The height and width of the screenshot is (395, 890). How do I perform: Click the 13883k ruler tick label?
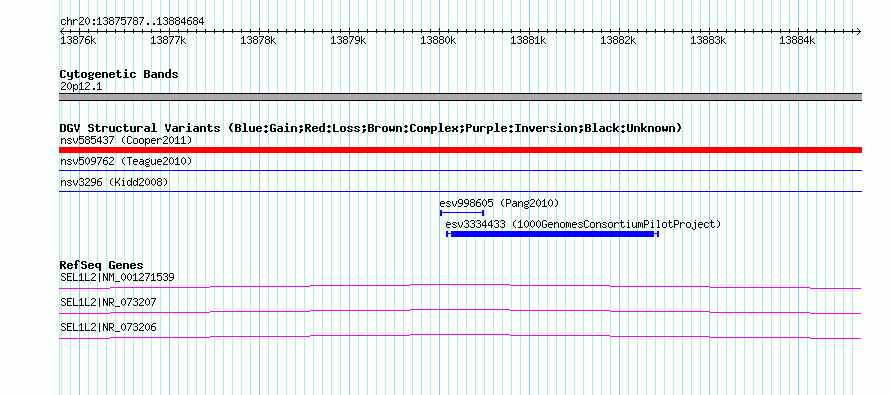(x=708, y=40)
